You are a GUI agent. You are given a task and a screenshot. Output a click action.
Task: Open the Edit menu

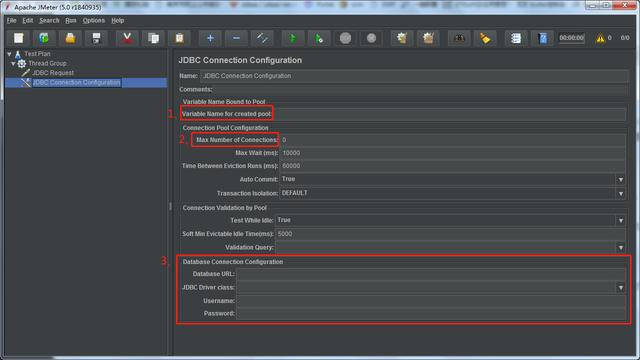pos(28,20)
